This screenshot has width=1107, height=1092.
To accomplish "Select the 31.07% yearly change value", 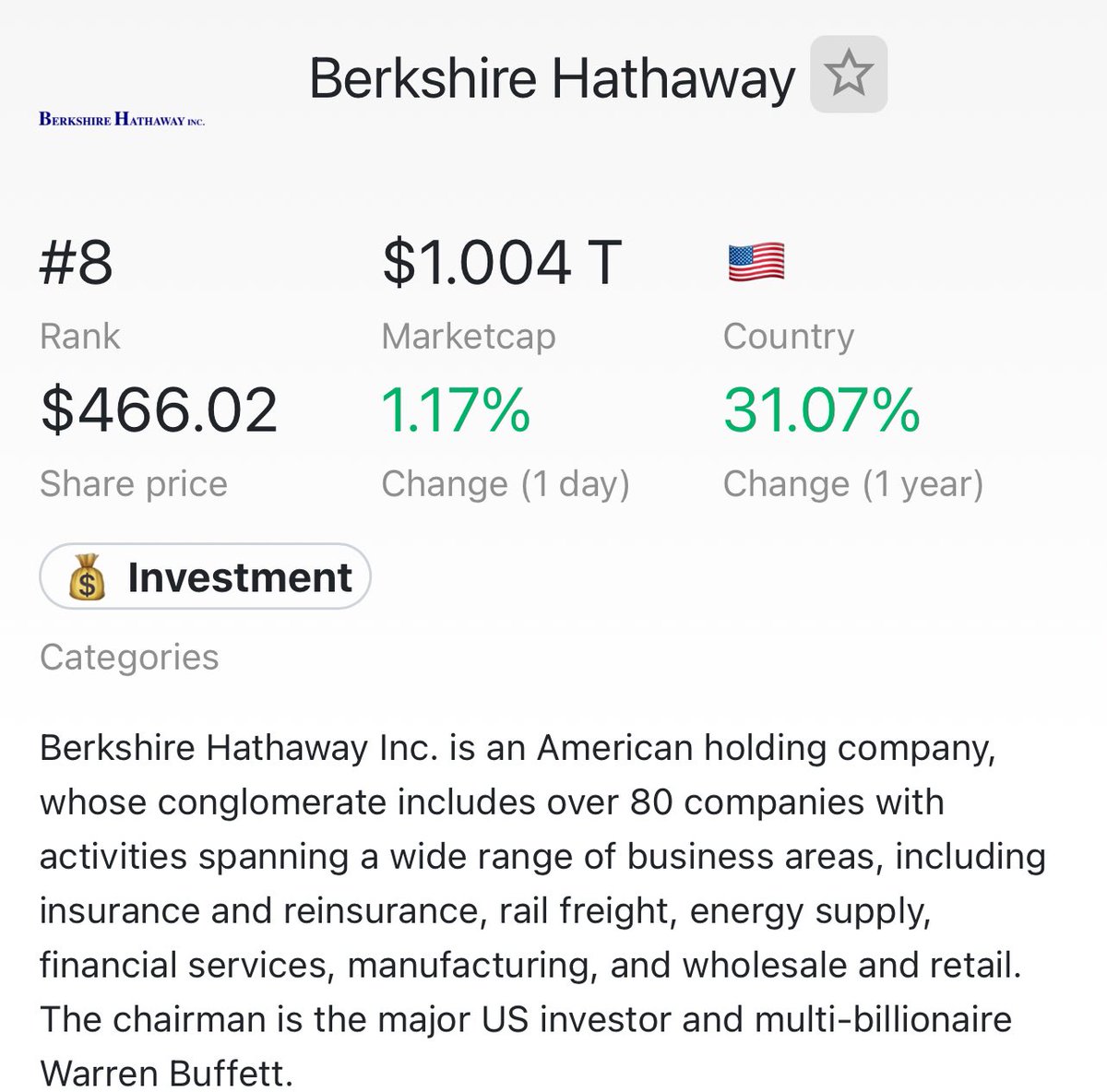I will coord(821,410).
